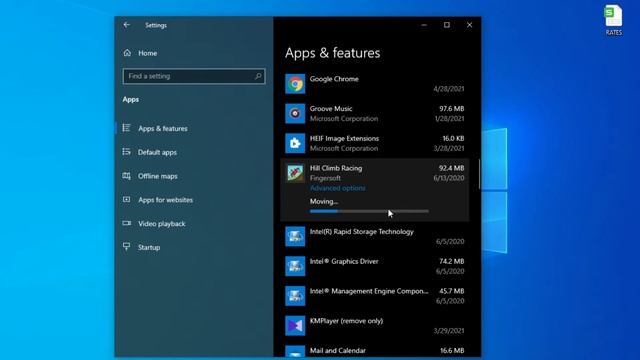Click the Intel Graphics Driver icon
This screenshot has width=640, height=360.
click(295, 266)
